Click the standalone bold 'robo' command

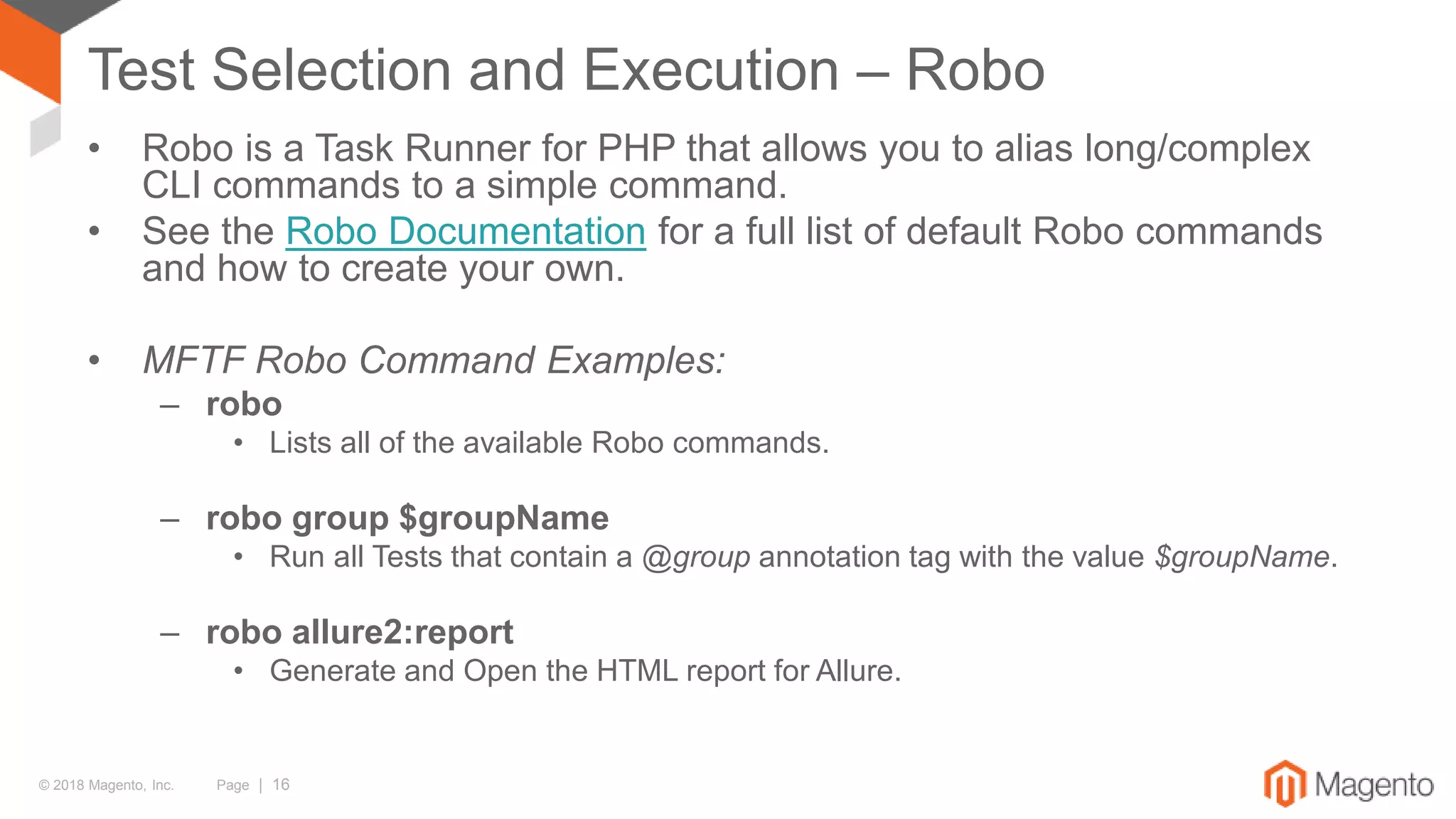coord(244,405)
